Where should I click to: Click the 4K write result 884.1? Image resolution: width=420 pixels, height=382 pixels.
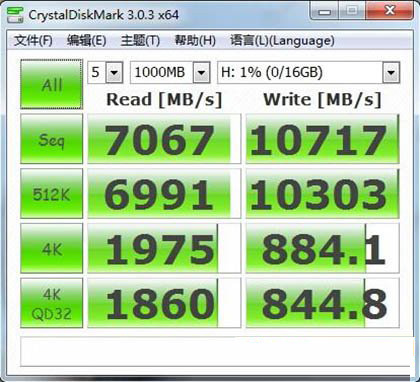[322, 248]
